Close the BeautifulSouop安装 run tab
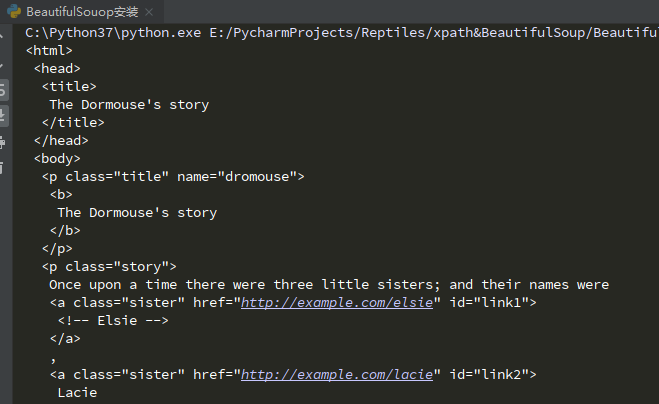 150,12
